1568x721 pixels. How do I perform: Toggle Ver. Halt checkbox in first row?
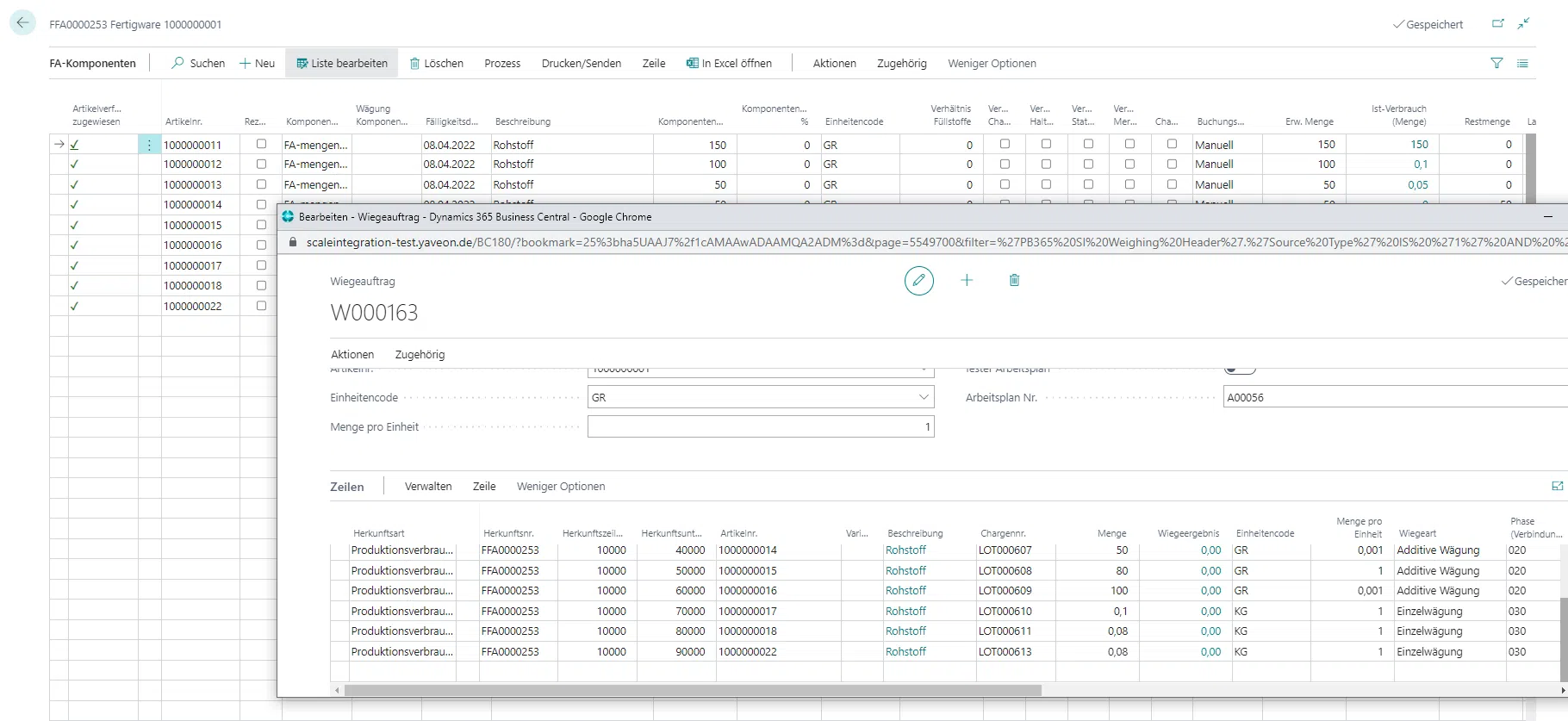tap(1046, 144)
